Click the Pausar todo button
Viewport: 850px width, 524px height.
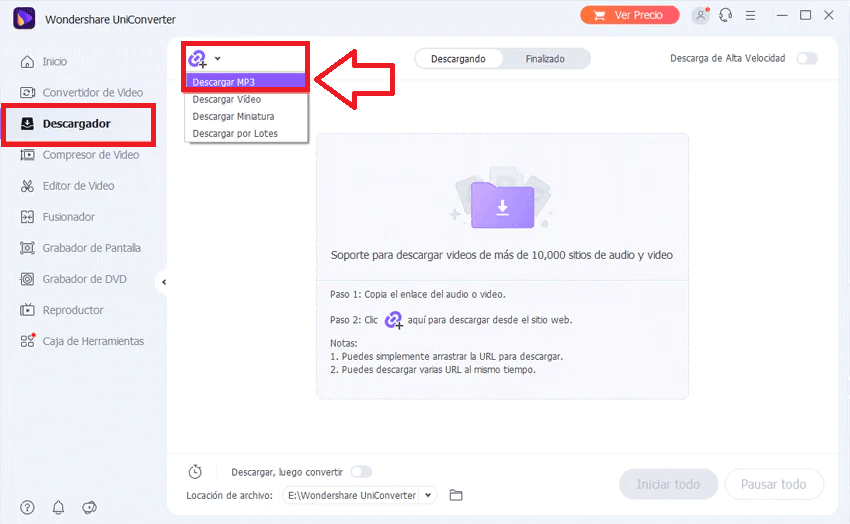774,484
